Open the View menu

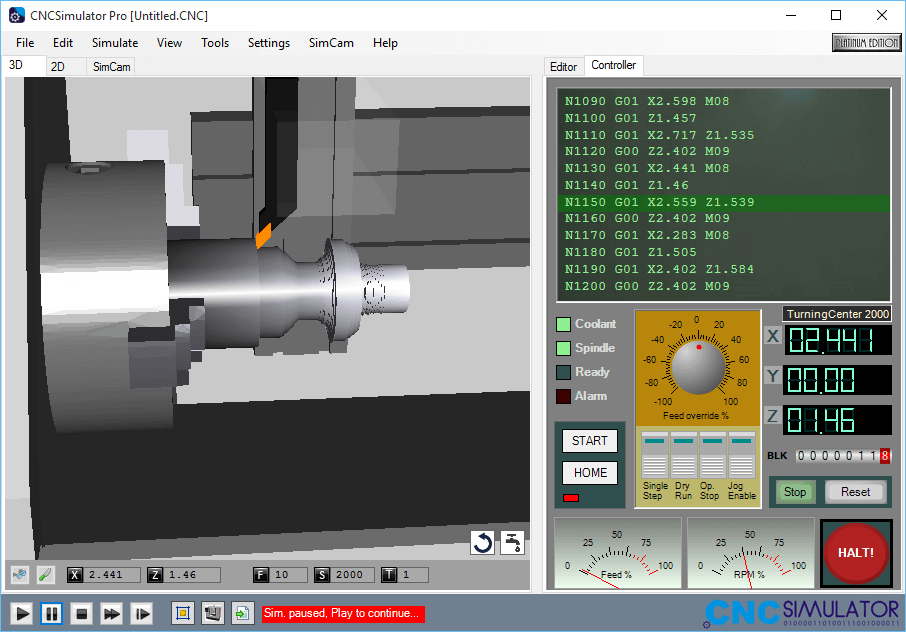pyautogui.click(x=169, y=43)
